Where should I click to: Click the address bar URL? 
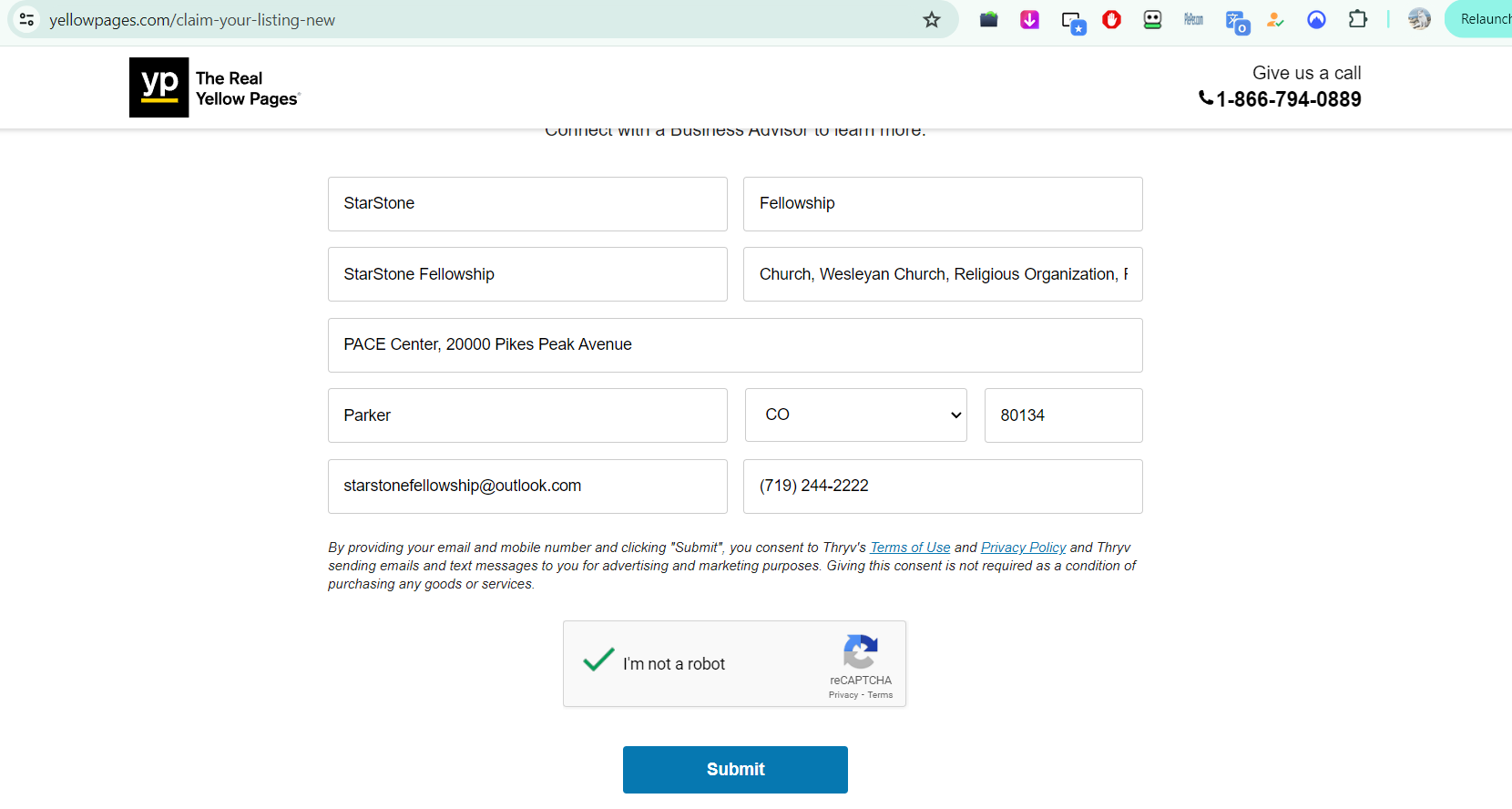point(192,20)
